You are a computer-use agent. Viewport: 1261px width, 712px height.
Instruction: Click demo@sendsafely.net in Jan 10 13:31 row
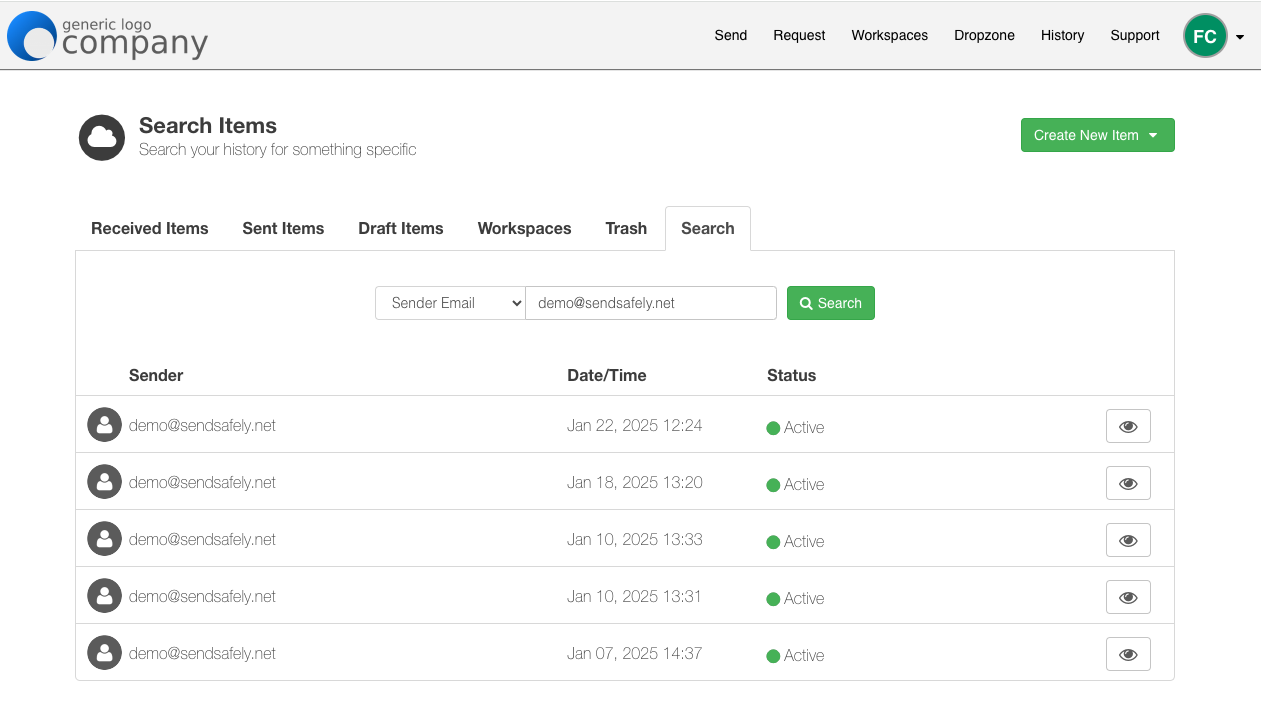click(202, 596)
